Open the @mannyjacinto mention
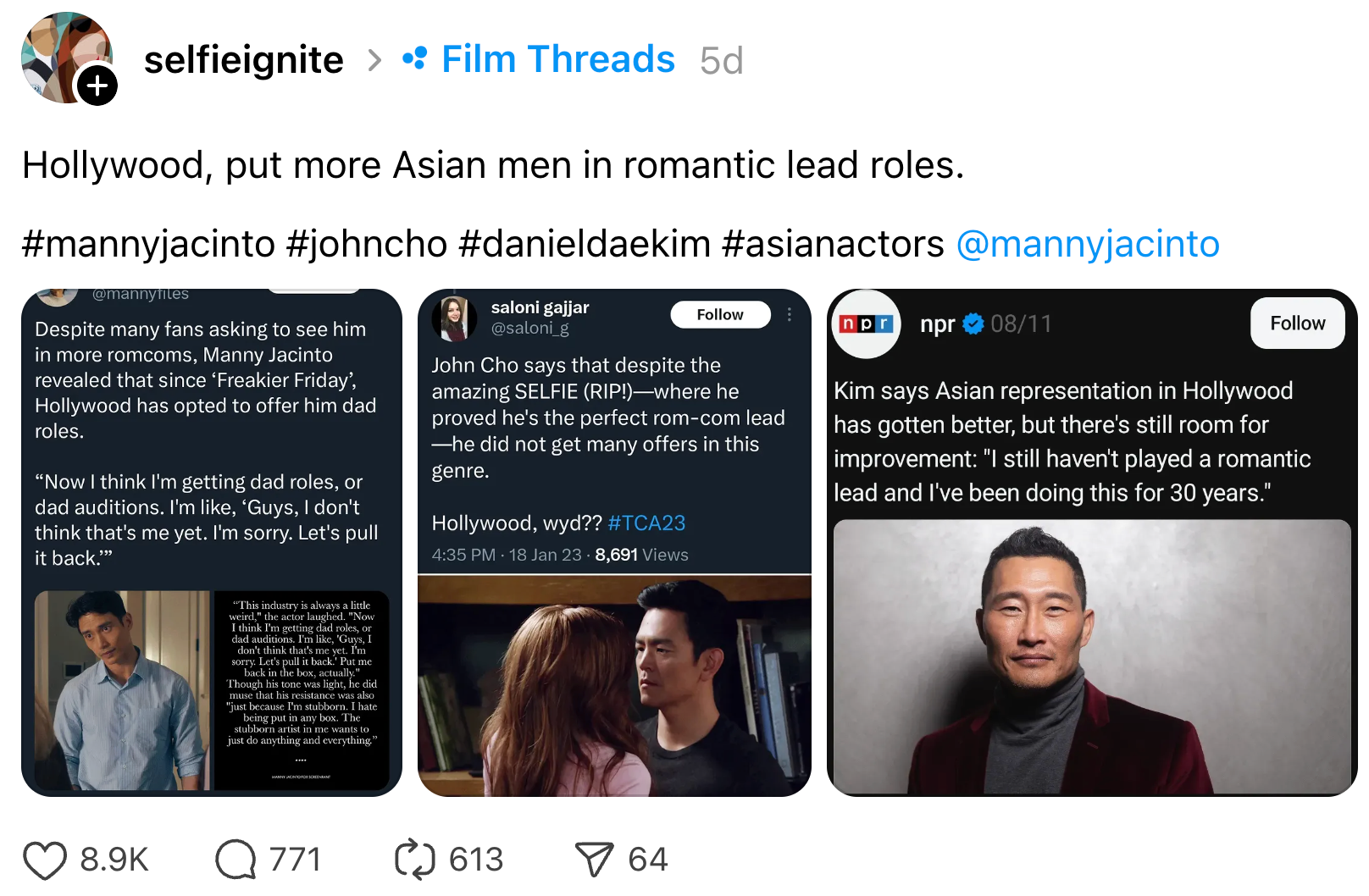This screenshot has width=1369, height=896. (1088, 244)
